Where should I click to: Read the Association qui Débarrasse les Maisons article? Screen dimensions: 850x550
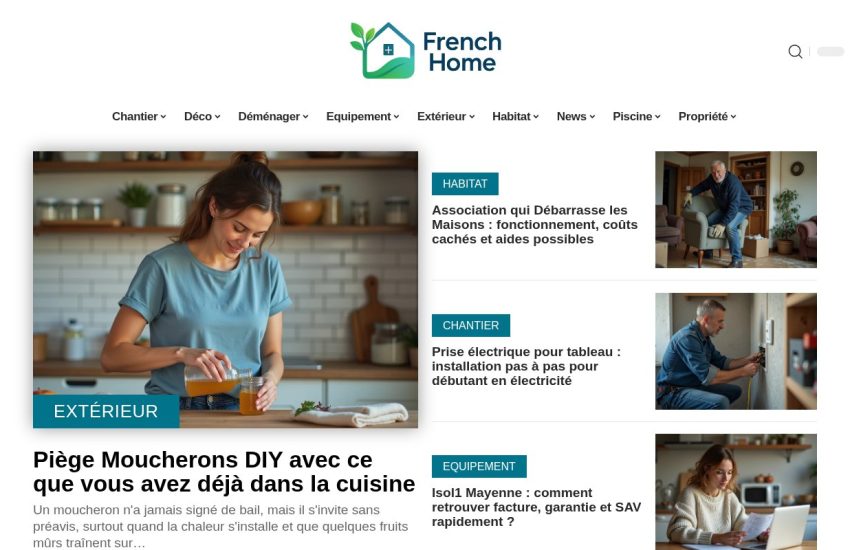coord(535,224)
